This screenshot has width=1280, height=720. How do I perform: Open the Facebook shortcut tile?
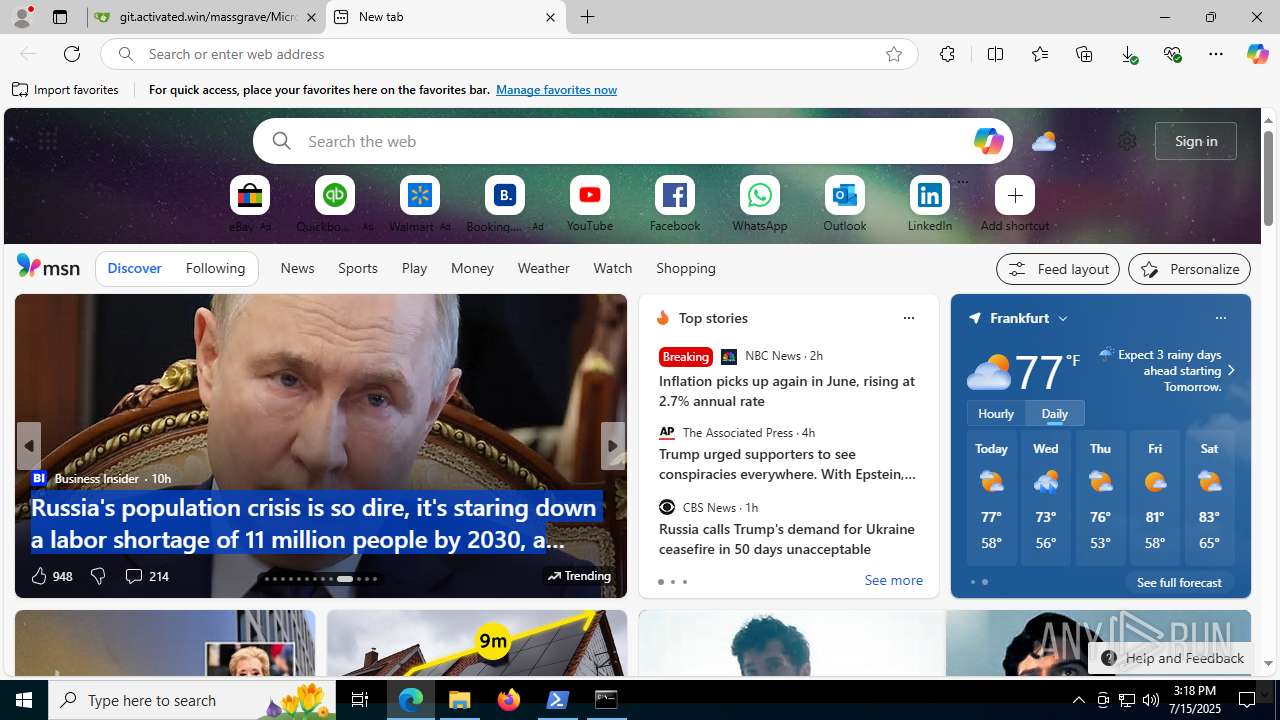coord(675,195)
